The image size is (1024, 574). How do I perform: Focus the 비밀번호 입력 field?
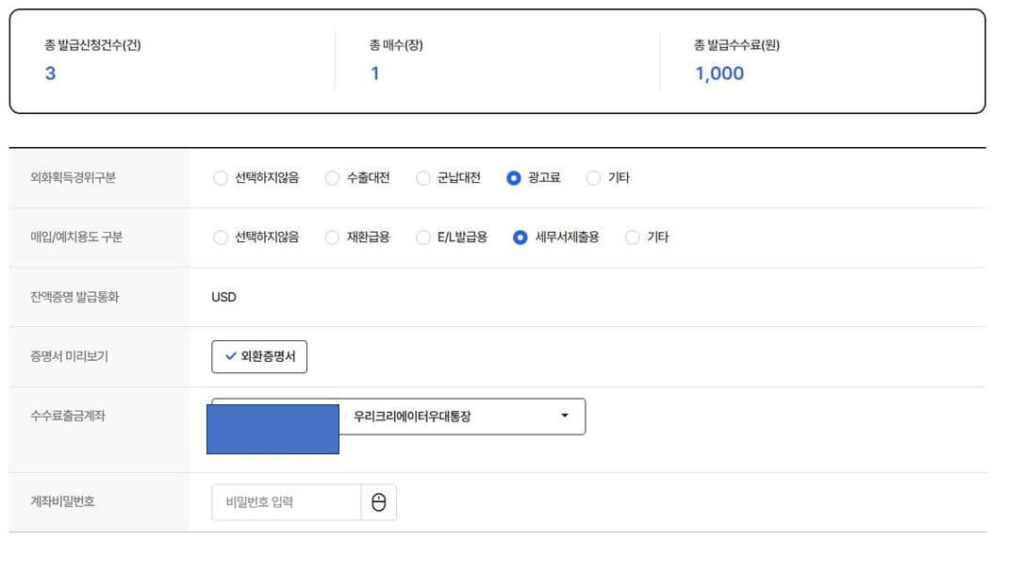(286, 502)
